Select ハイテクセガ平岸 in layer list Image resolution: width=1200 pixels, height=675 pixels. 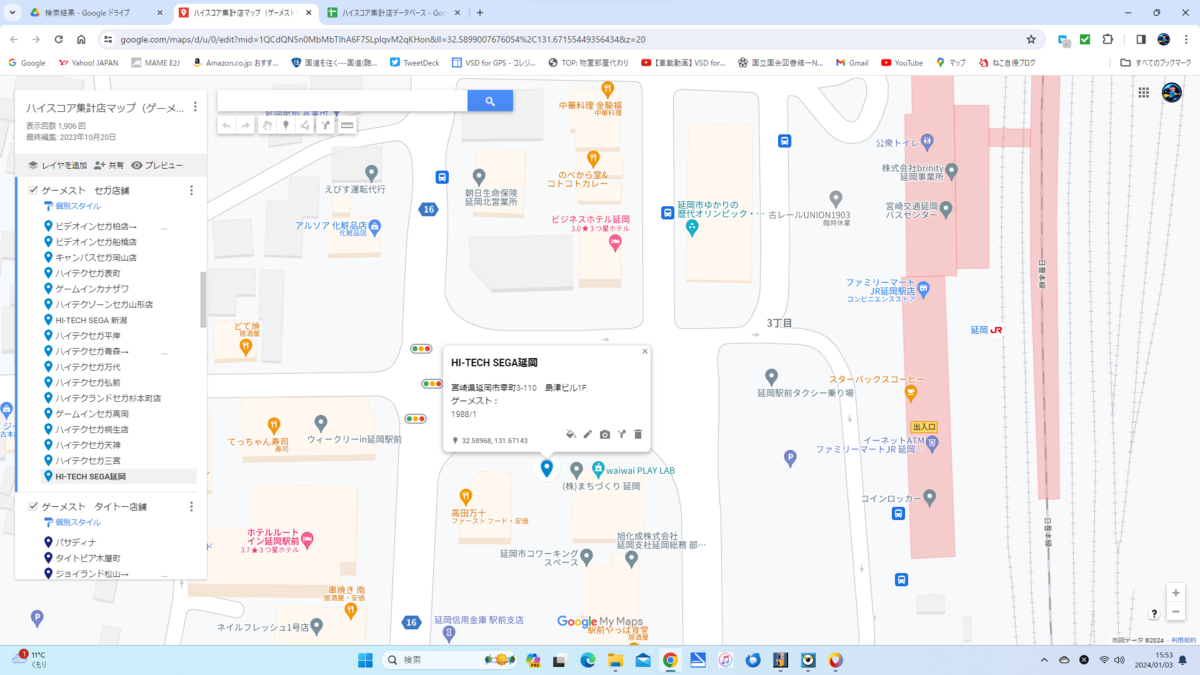coord(88,335)
